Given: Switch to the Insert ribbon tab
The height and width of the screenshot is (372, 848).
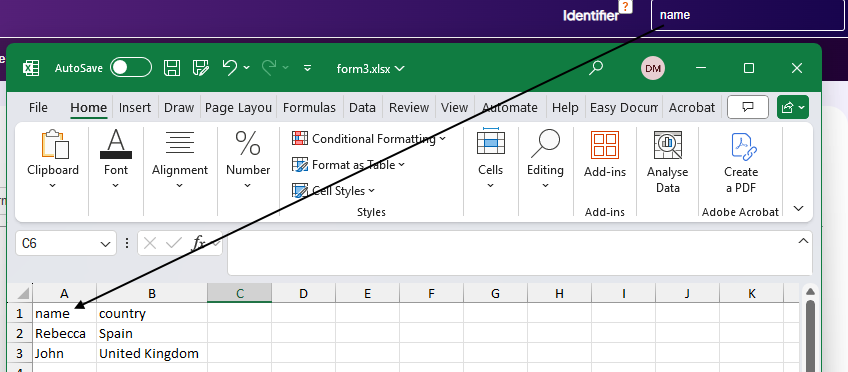Looking at the screenshot, I should tap(135, 108).
